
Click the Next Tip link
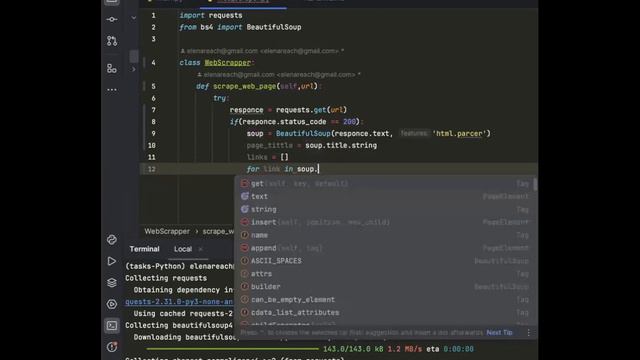click(x=499, y=333)
